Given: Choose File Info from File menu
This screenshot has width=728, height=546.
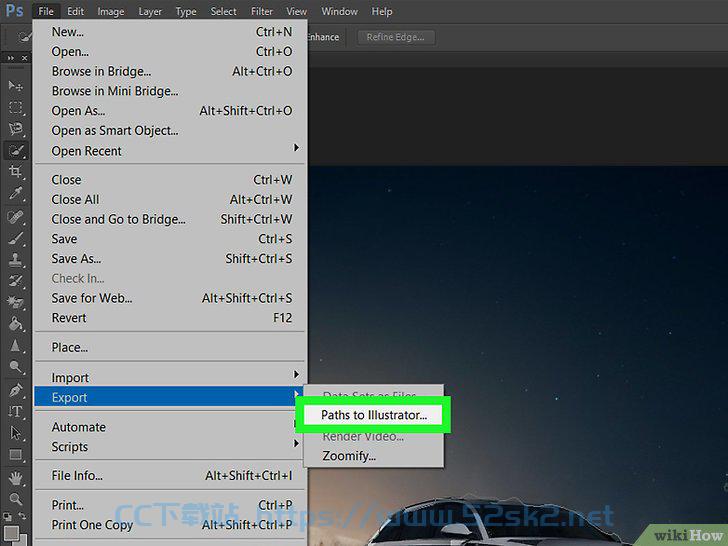Looking at the screenshot, I should point(170,475).
